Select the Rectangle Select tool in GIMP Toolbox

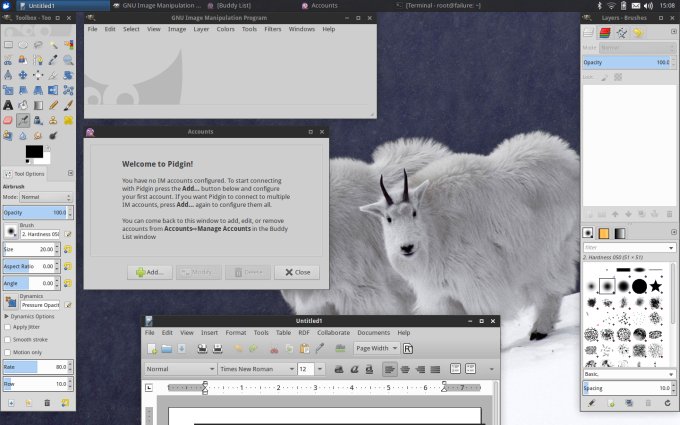(8, 45)
